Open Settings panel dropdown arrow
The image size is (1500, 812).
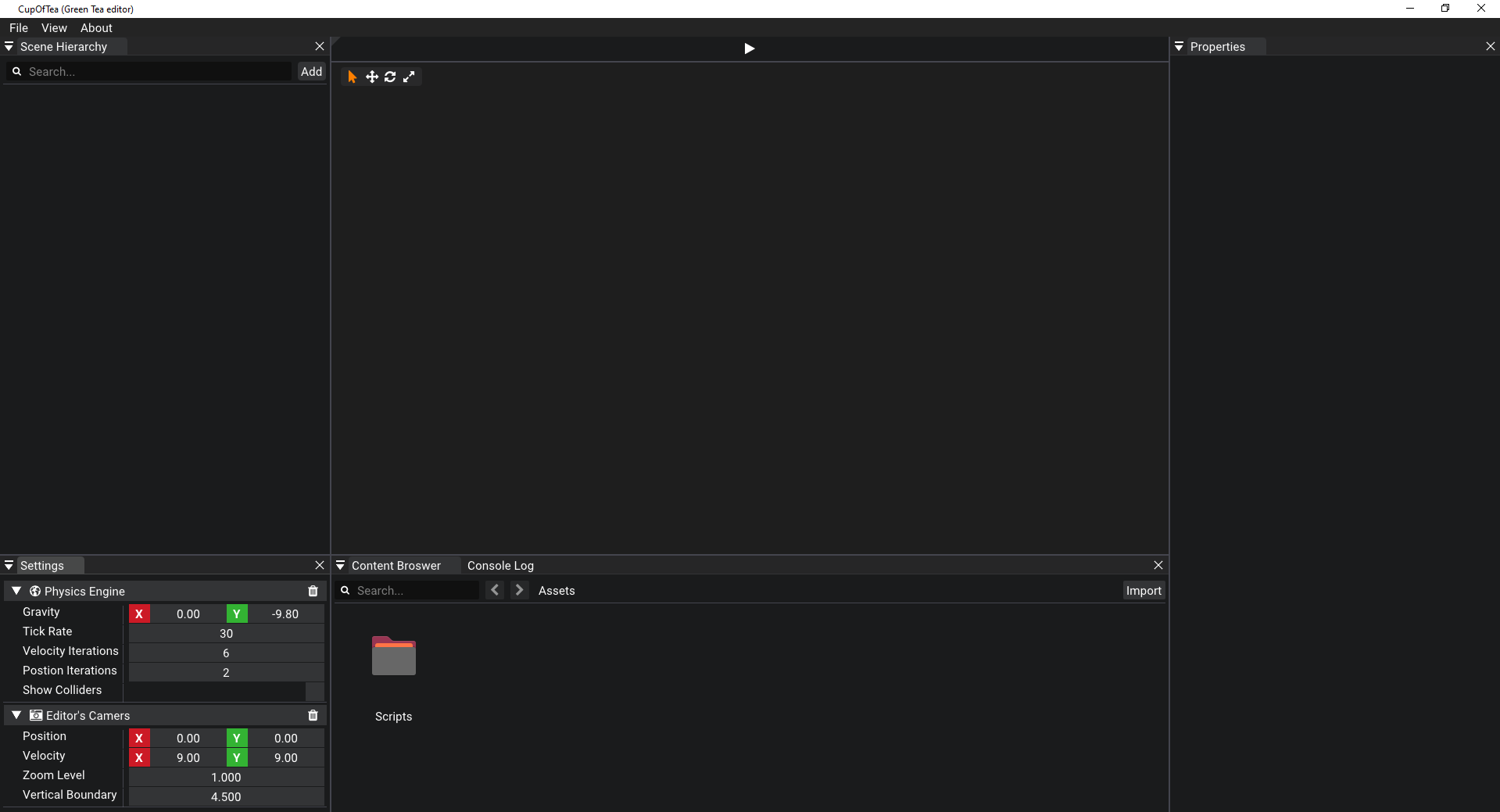pyautogui.click(x=9, y=565)
